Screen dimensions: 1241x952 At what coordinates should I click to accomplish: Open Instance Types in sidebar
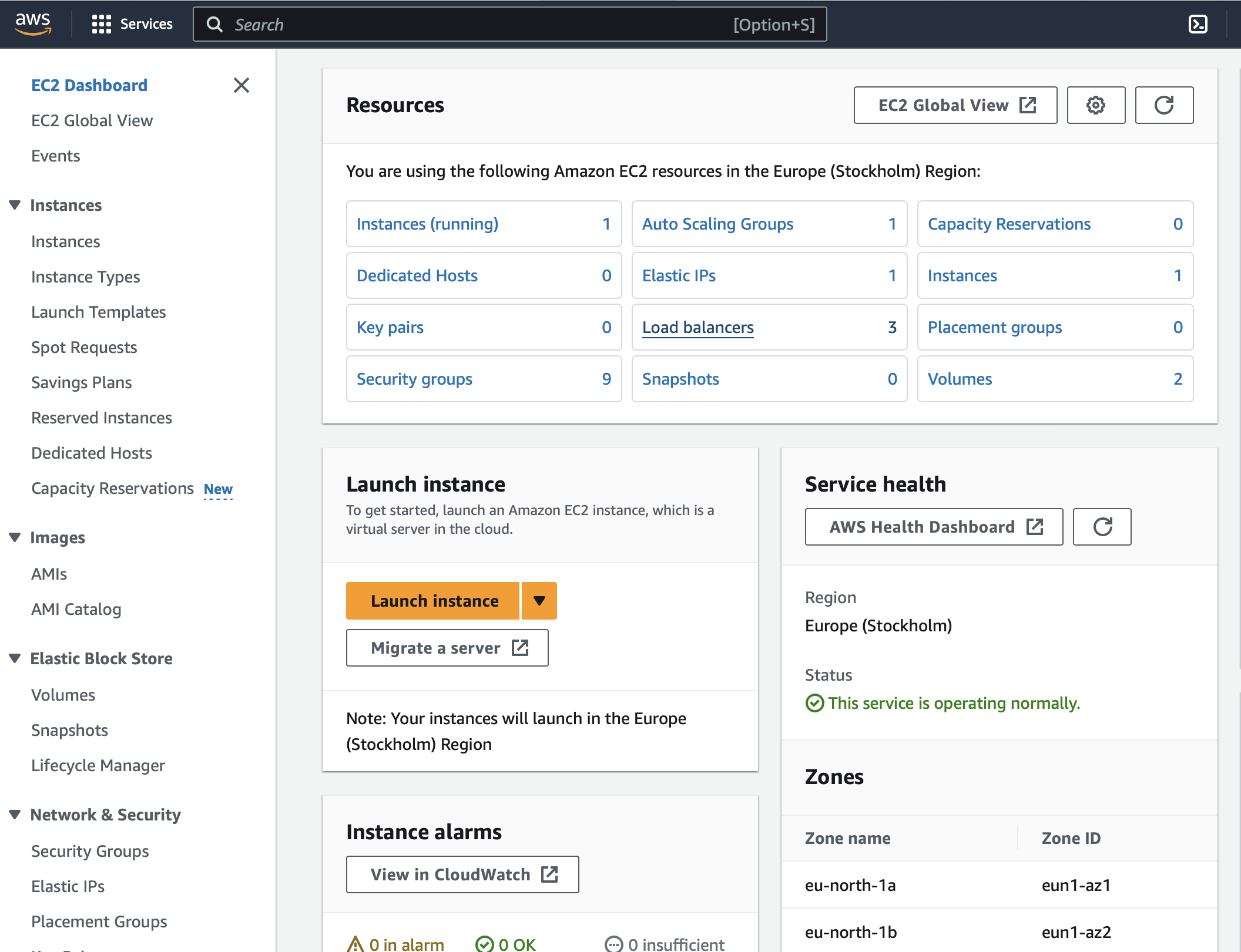[x=86, y=277]
